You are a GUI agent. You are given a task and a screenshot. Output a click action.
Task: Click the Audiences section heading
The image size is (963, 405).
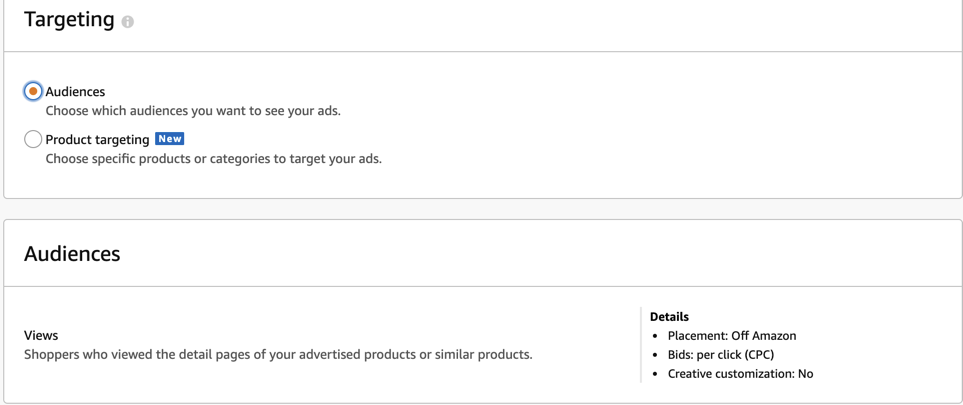(72, 253)
